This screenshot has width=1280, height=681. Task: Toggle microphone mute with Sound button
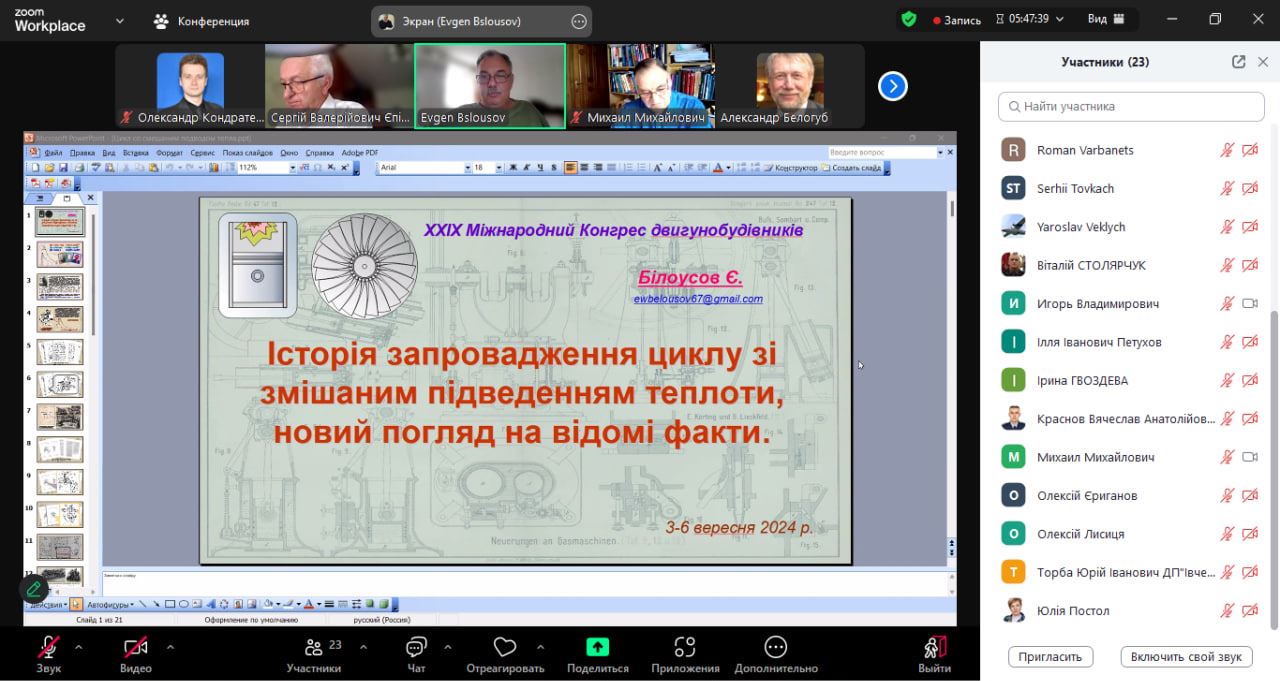48,647
